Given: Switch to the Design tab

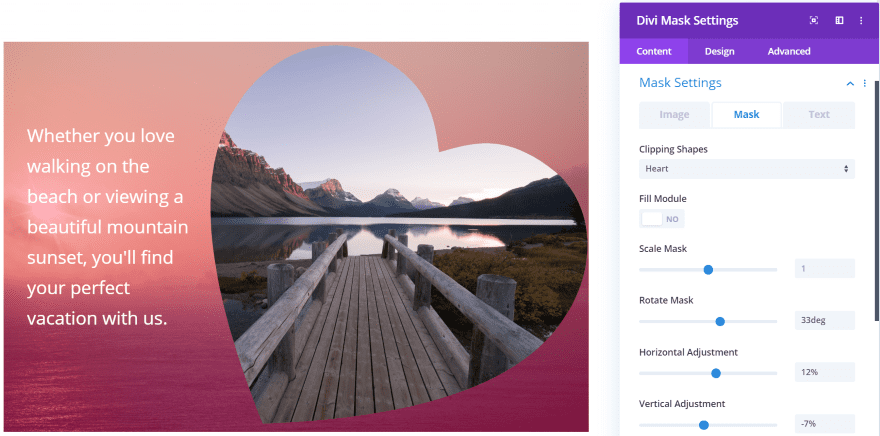Looking at the screenshot, I should click(719, 52).
